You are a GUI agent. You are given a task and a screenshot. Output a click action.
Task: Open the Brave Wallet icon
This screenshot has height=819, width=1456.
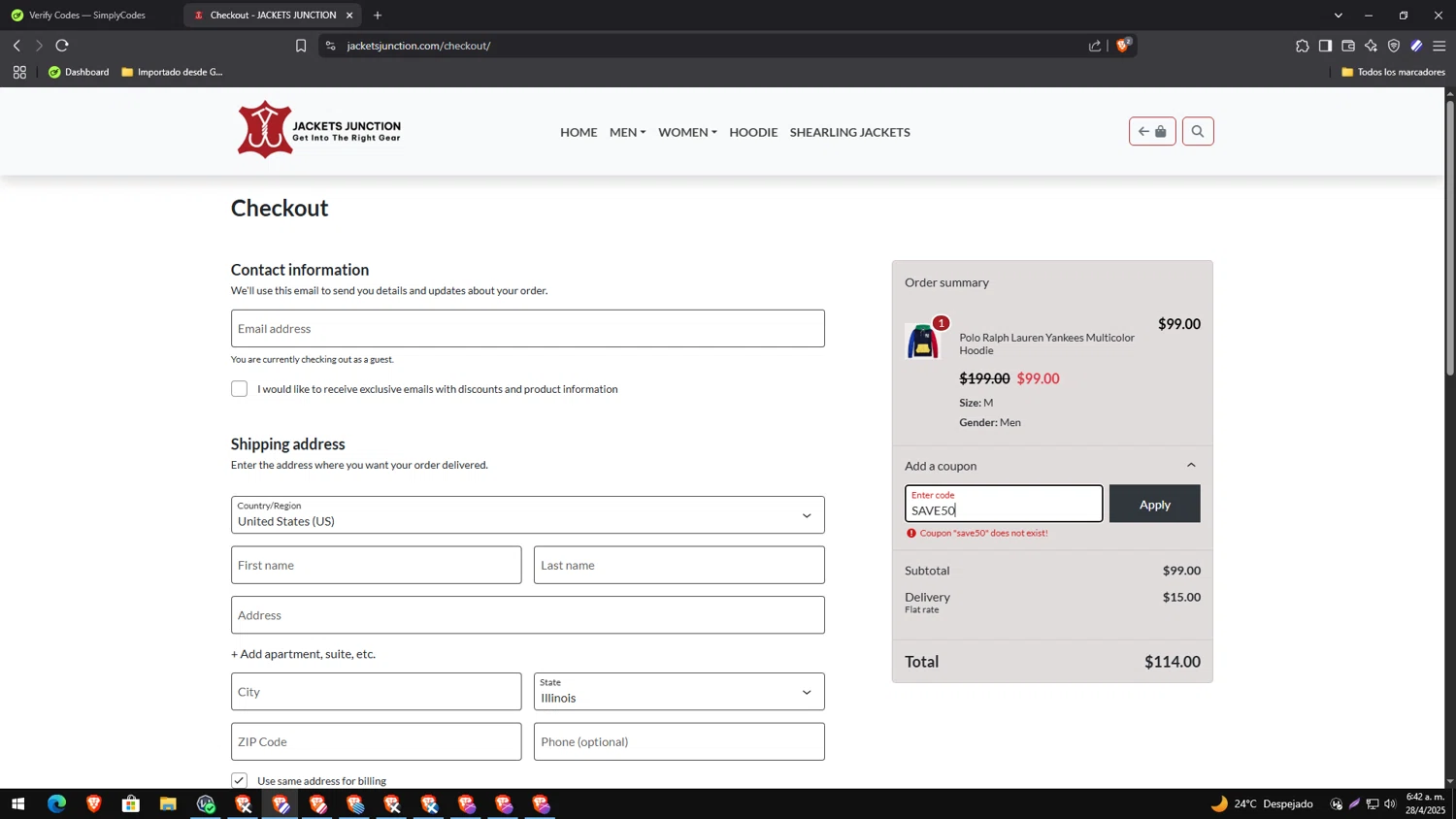coord(1348,46)
